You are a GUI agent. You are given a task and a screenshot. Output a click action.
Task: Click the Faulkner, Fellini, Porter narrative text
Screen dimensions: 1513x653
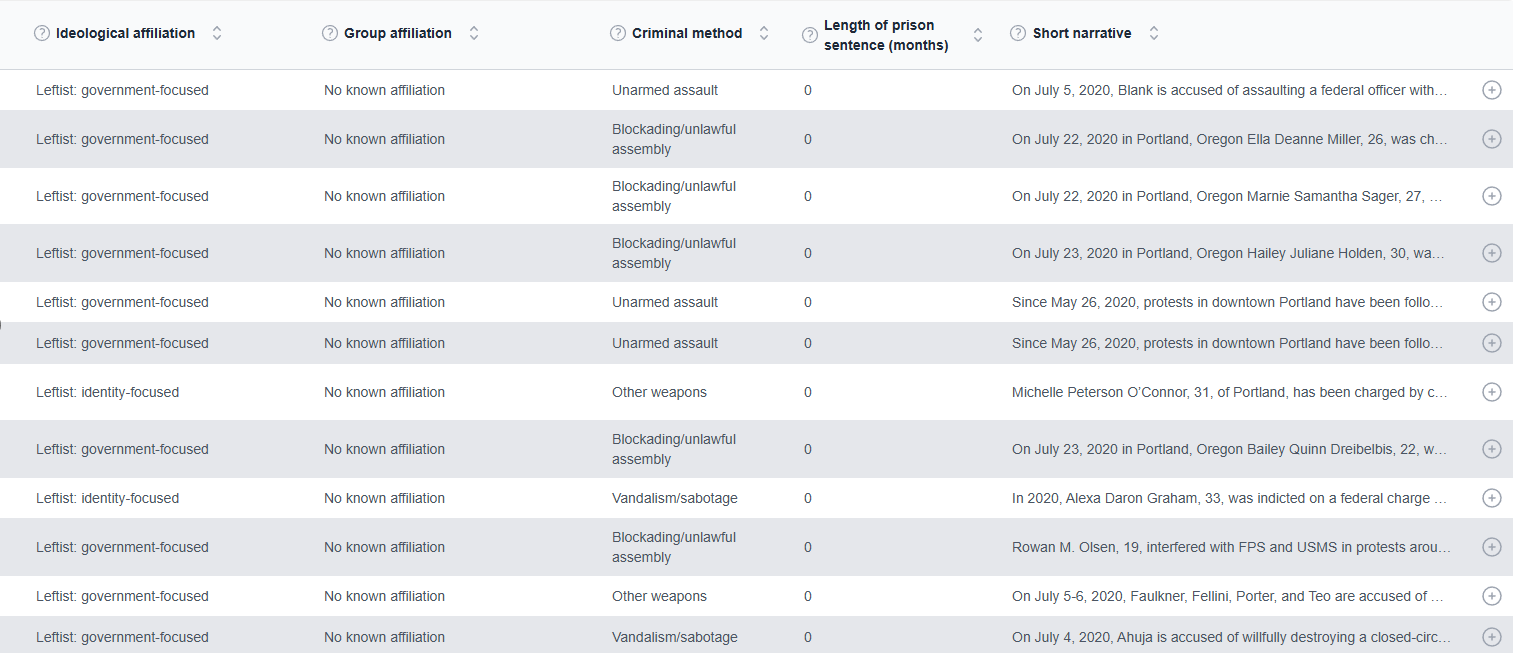tap(1229, 596)
